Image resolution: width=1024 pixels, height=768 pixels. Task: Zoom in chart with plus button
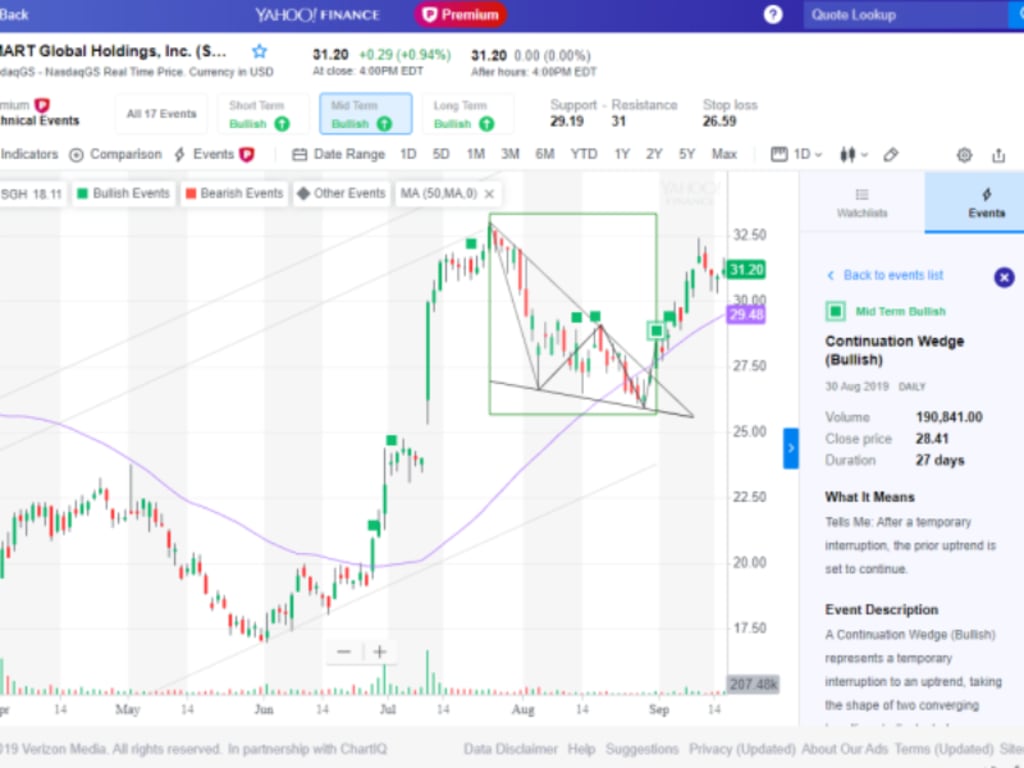click(379, 651)
